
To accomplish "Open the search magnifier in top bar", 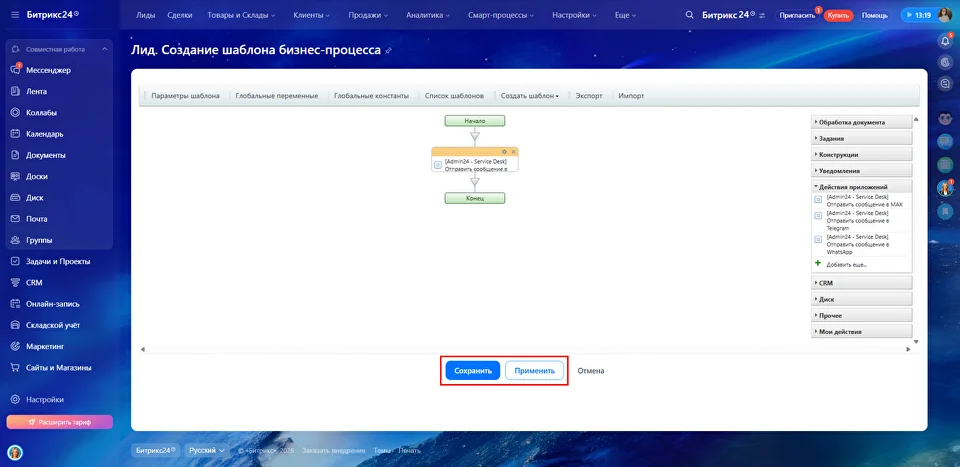I will (689, 16).
